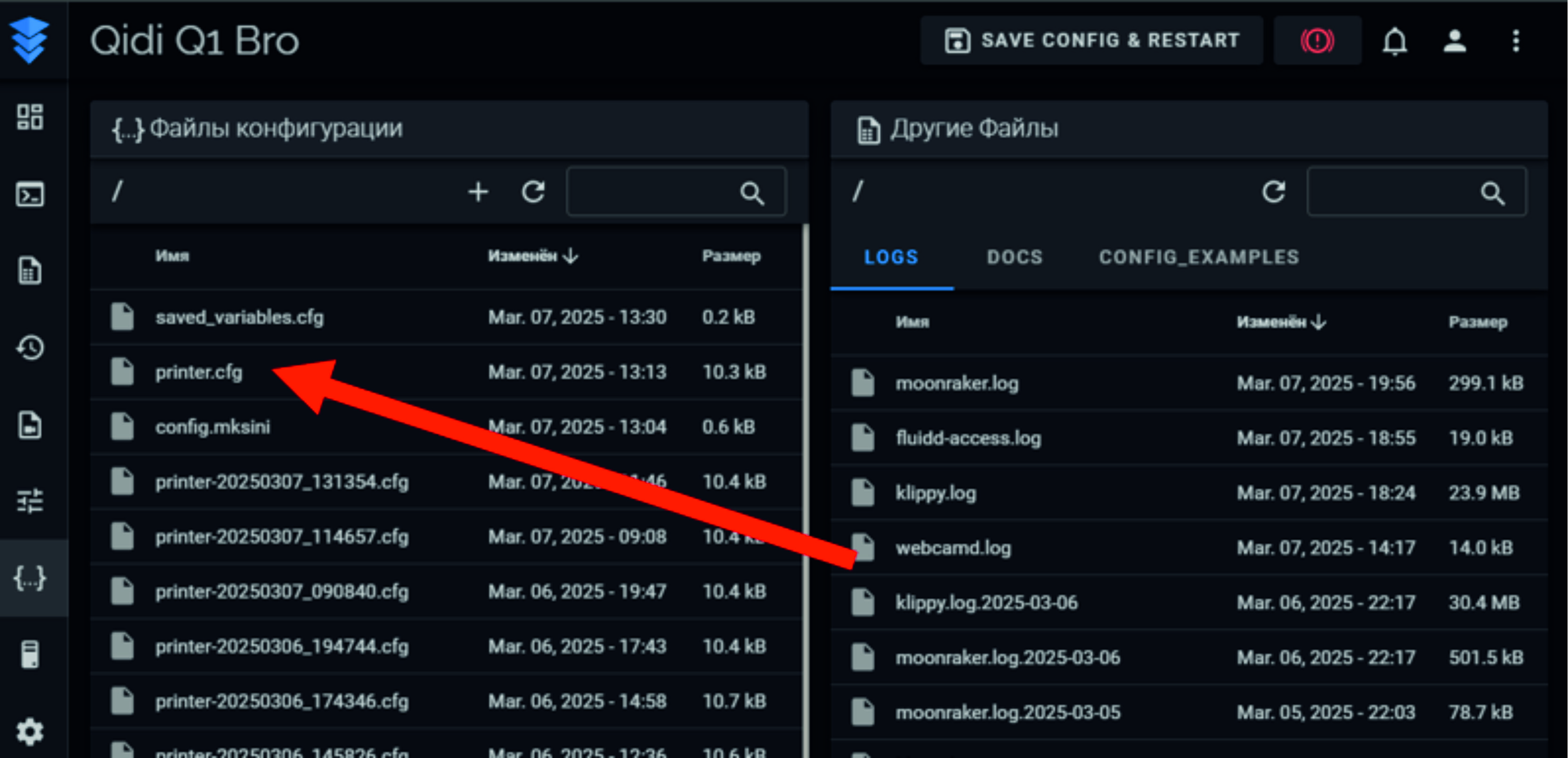
Task: Open the Timelapse sidebar icon
Action: point(30,425)
